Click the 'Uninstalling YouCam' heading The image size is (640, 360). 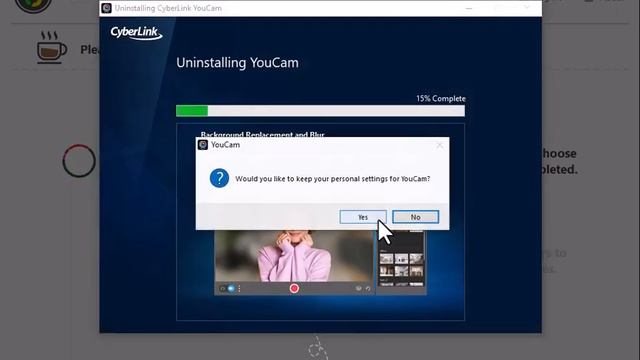pyautogui.click(x=237, y=63)
